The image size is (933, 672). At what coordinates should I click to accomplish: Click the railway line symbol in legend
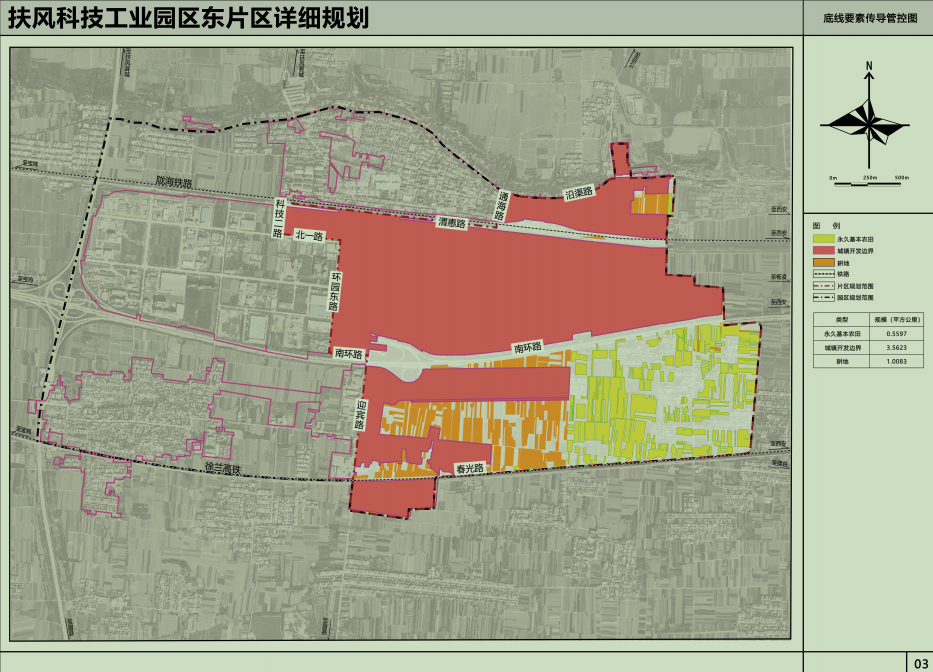tap(823, 274)
